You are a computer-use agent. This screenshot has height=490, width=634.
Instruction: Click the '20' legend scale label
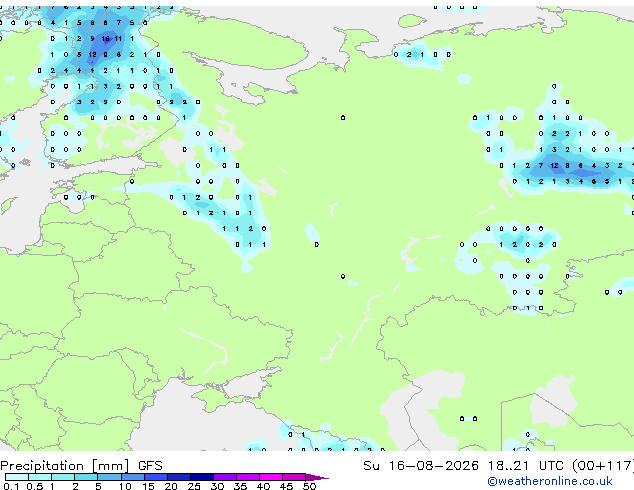171,486
